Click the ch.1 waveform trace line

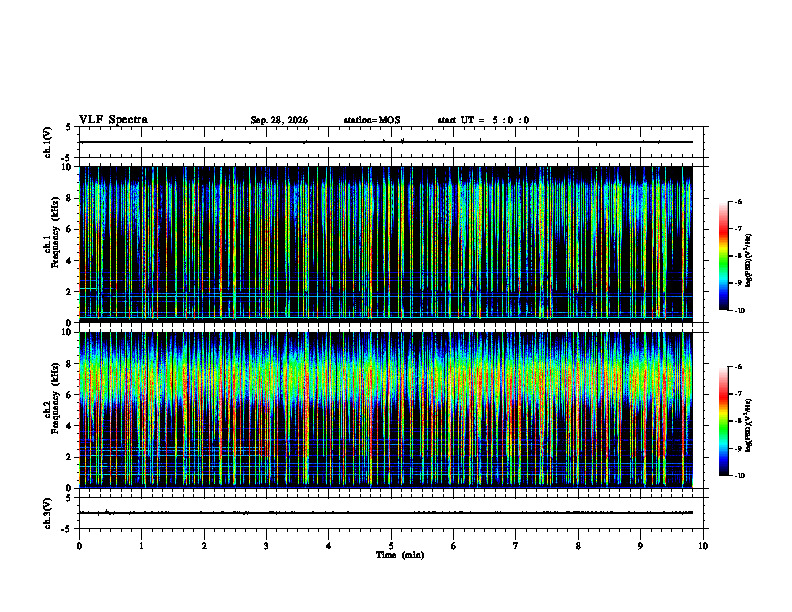tap(386, 142)
